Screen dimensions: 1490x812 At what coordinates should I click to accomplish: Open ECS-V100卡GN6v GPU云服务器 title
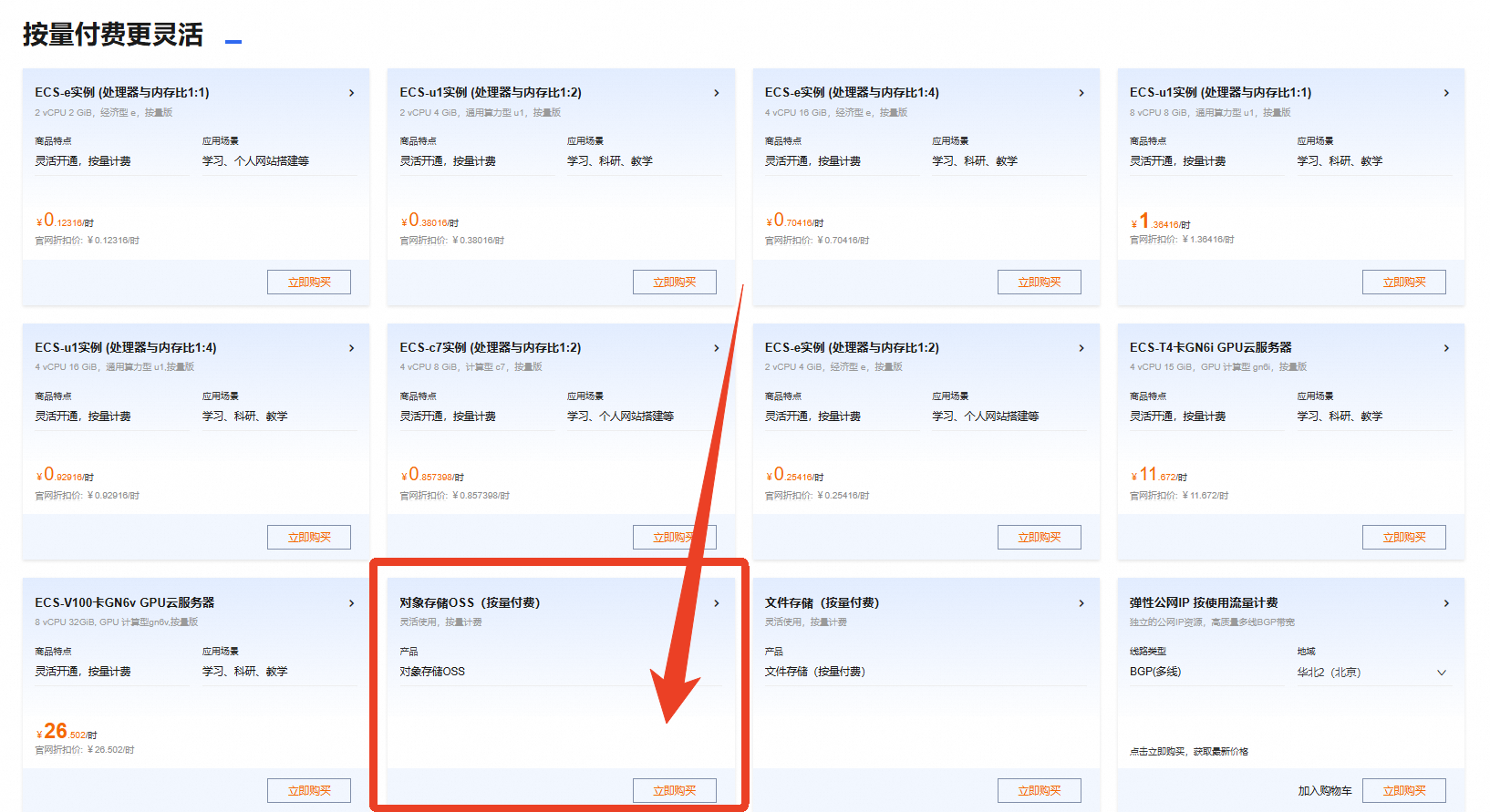(x=125, y=603)
